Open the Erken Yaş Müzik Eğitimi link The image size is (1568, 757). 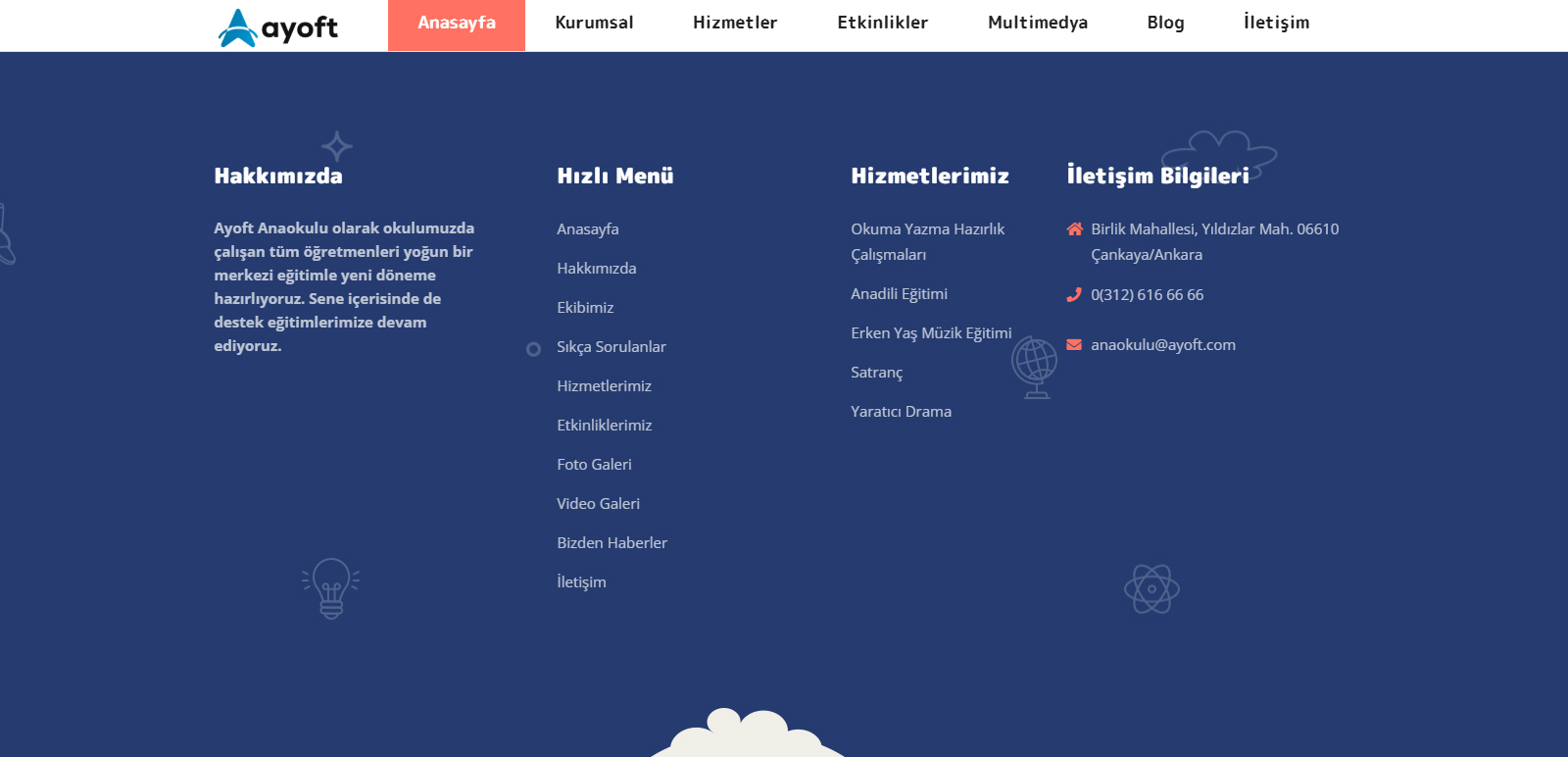click(931, 333)
